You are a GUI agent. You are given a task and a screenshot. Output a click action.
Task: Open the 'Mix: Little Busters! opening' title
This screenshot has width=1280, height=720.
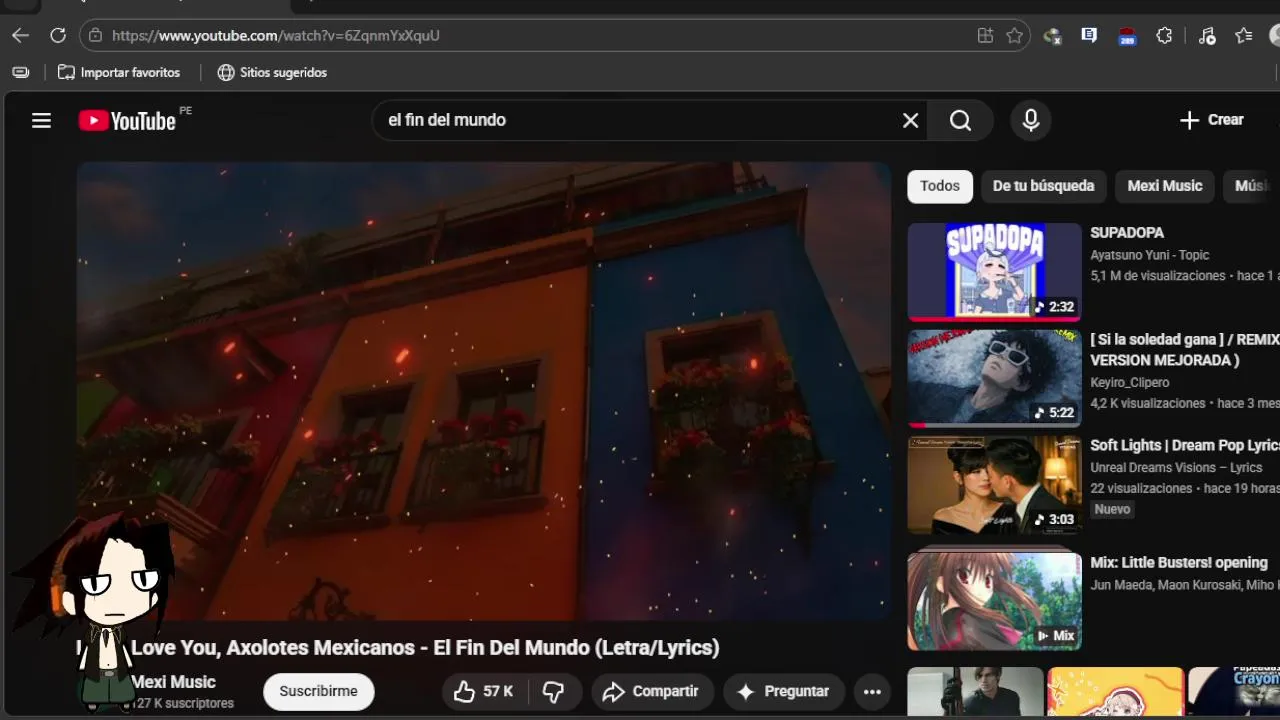click(1179, 563)
